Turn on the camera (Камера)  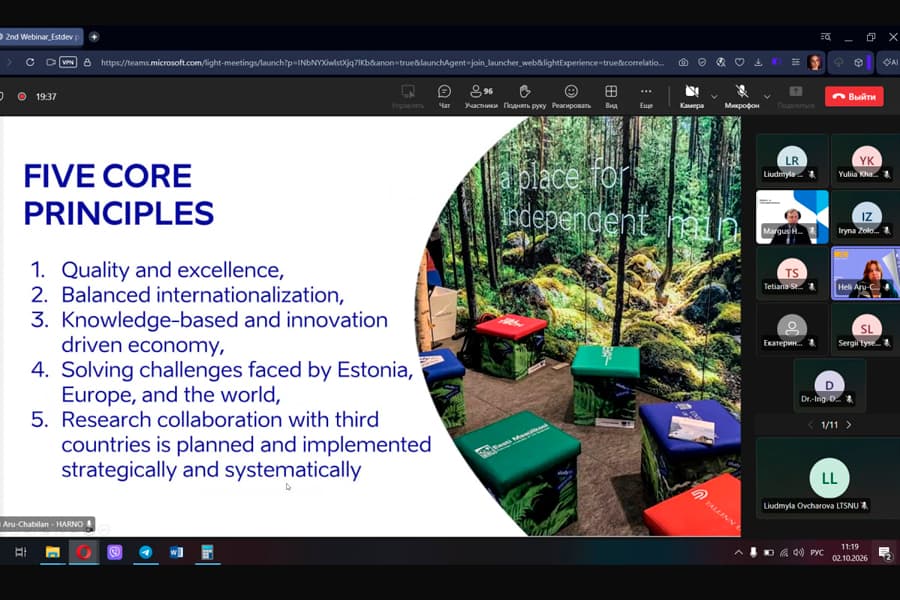[x=692, y=96]
